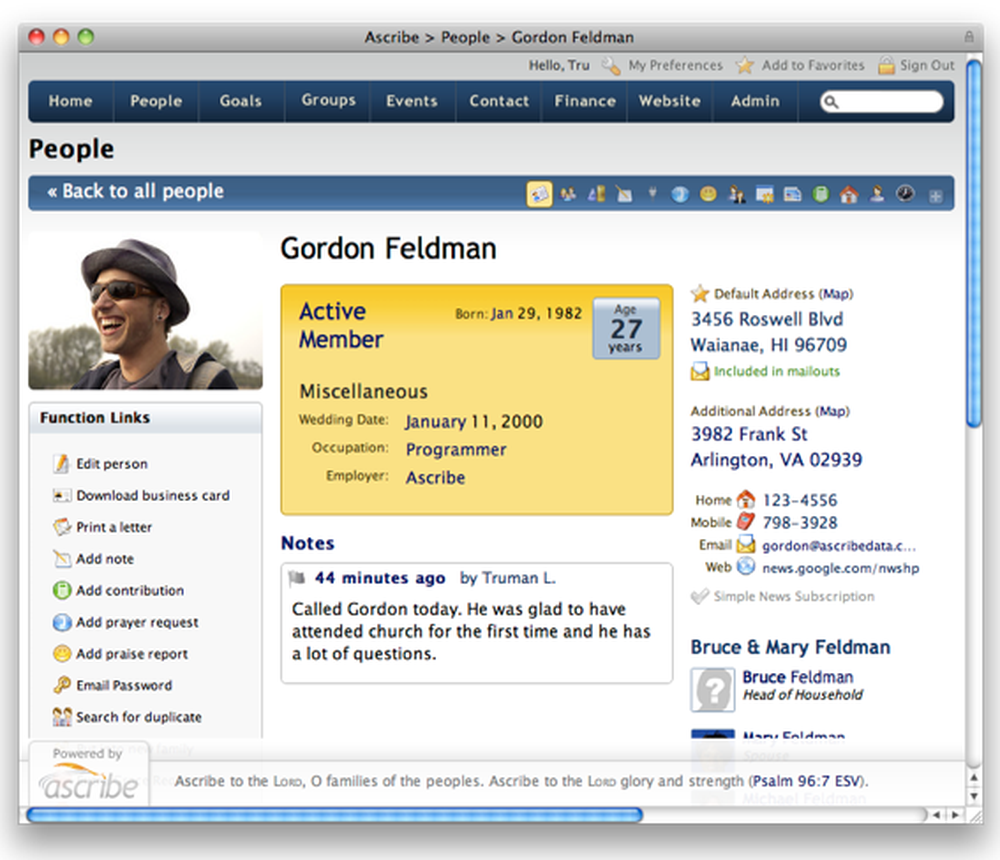
Task: Click the Add contribution link
Action: 130,591
